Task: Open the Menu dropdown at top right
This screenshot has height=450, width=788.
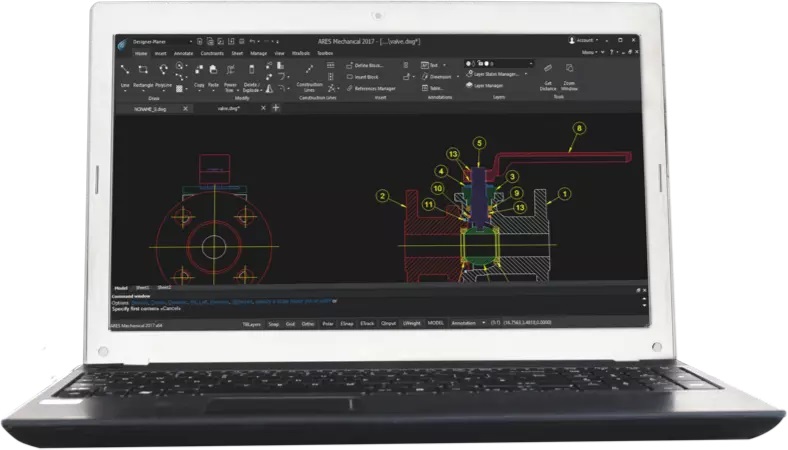Action: [590, 52]
